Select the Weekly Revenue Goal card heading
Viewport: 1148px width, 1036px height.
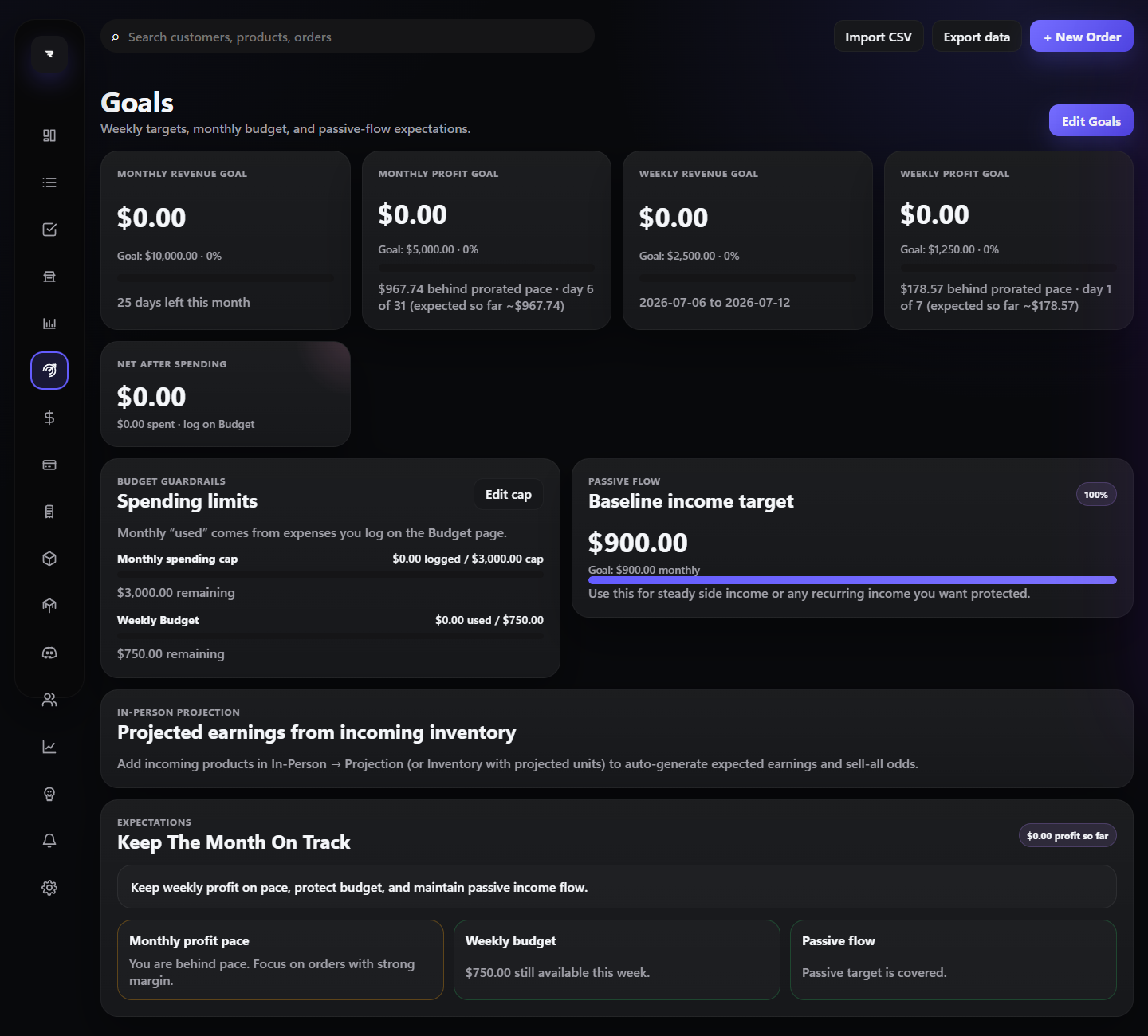click(698, 174)
